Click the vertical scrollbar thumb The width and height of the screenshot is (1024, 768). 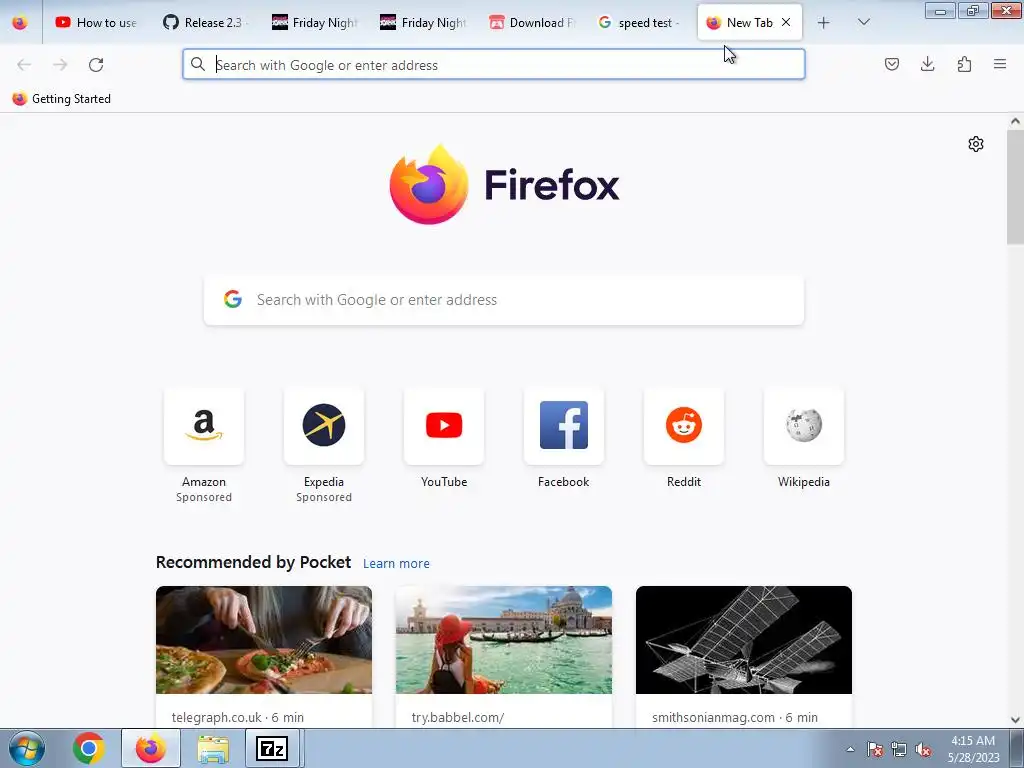(x=1015, y=187)
